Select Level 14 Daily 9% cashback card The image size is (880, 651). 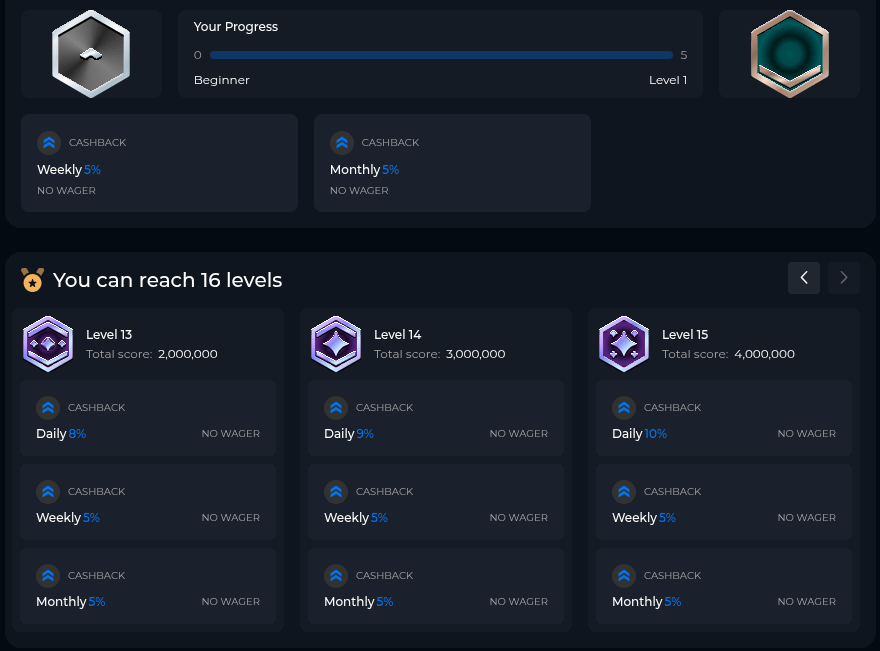pyautogui.click(x=436, y=420)
